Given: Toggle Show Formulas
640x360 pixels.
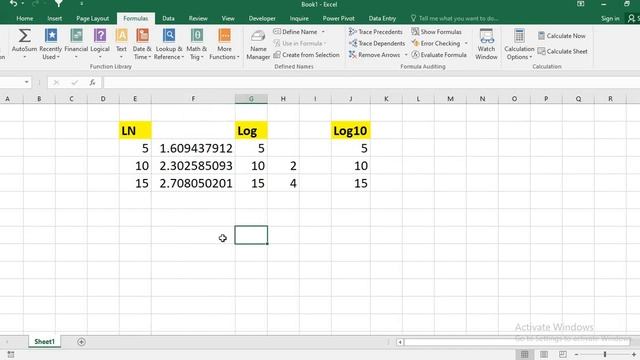Looking at the screenshot, I should click(x=436, y=32).
